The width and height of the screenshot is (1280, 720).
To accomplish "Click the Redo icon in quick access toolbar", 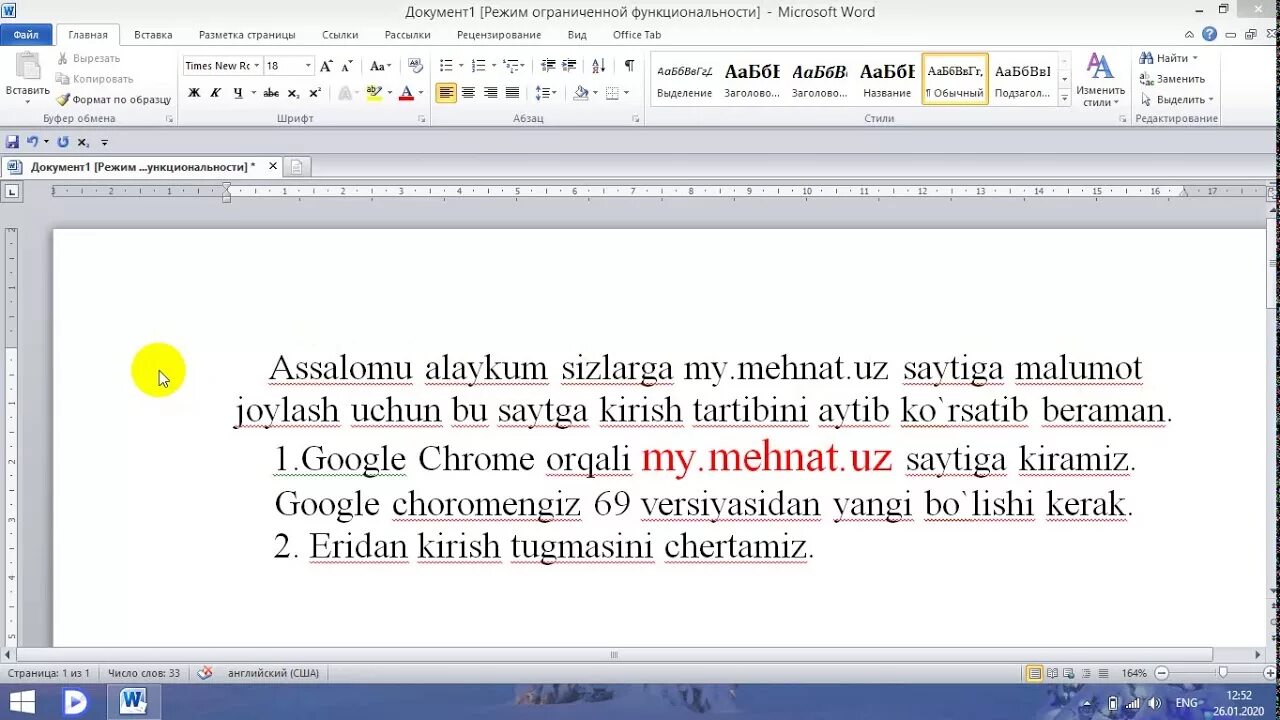I will coord(63,142).
